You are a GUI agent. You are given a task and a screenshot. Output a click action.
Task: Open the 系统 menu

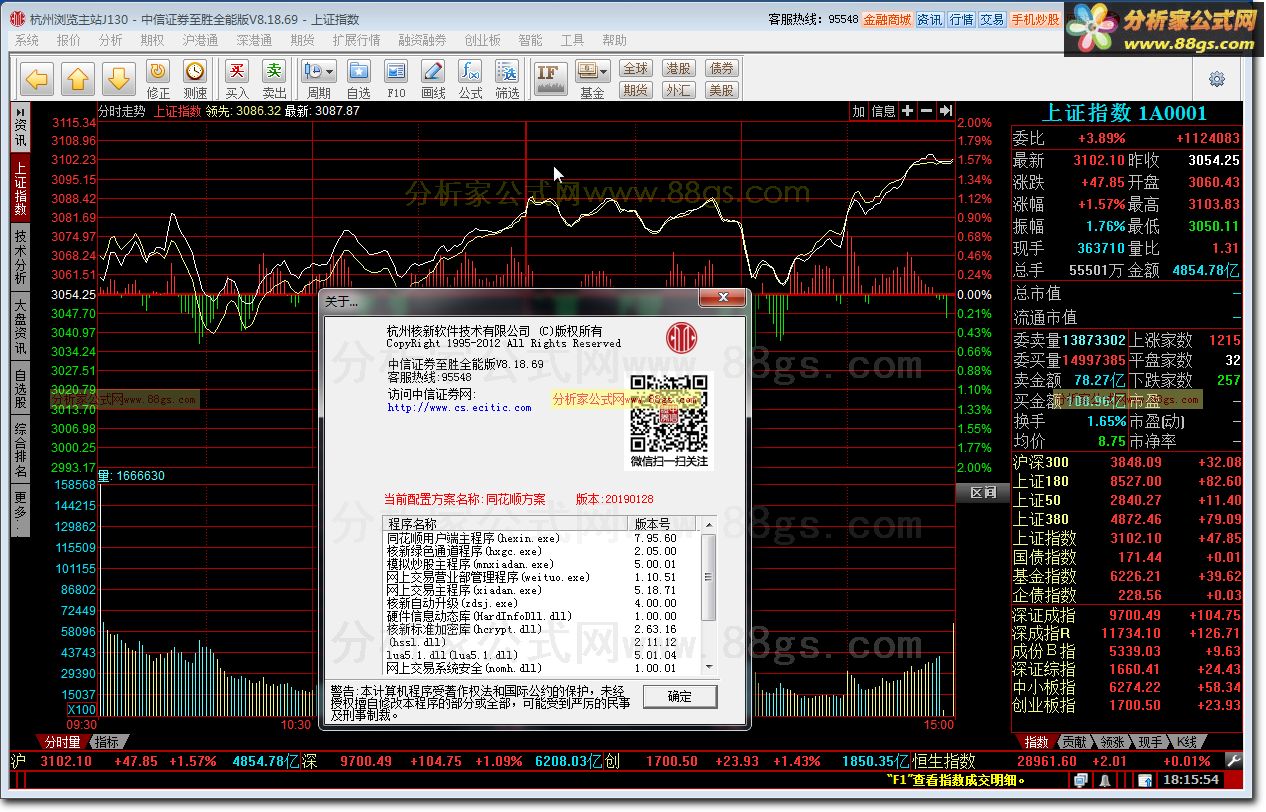pyautogui.click(x=27, y=40)
